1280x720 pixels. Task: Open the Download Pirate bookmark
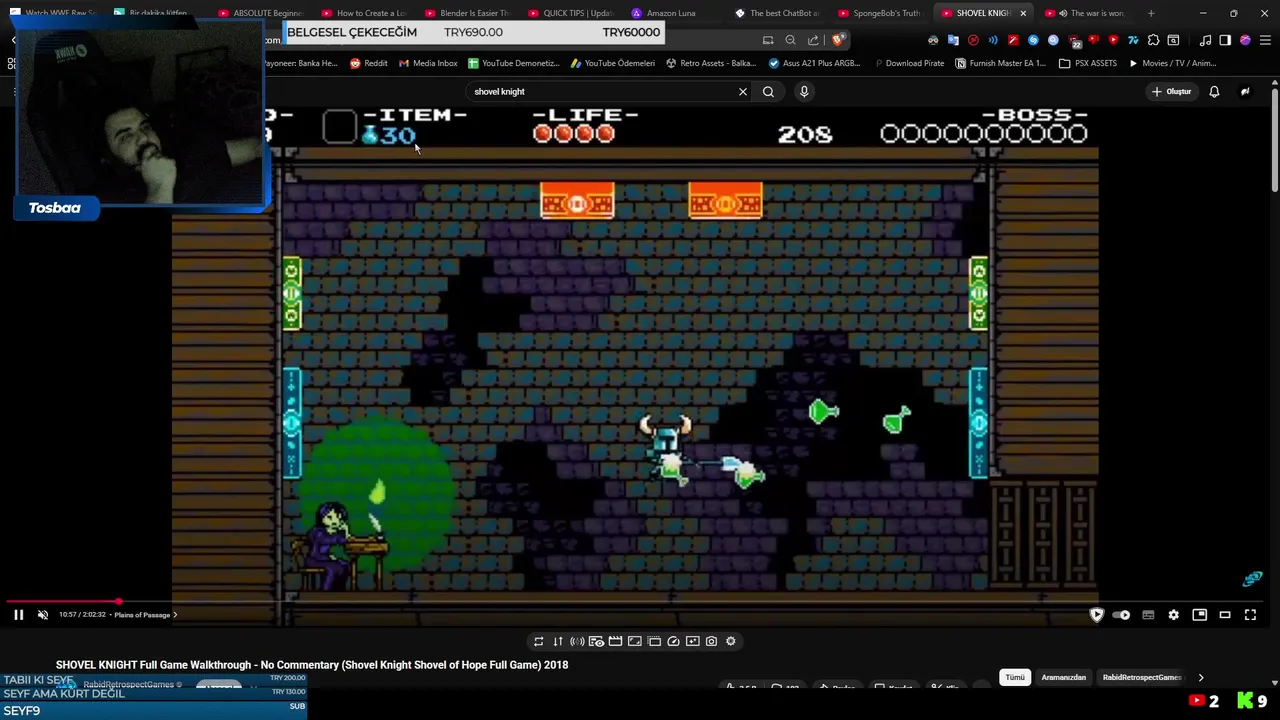click(x=908, y=63)
